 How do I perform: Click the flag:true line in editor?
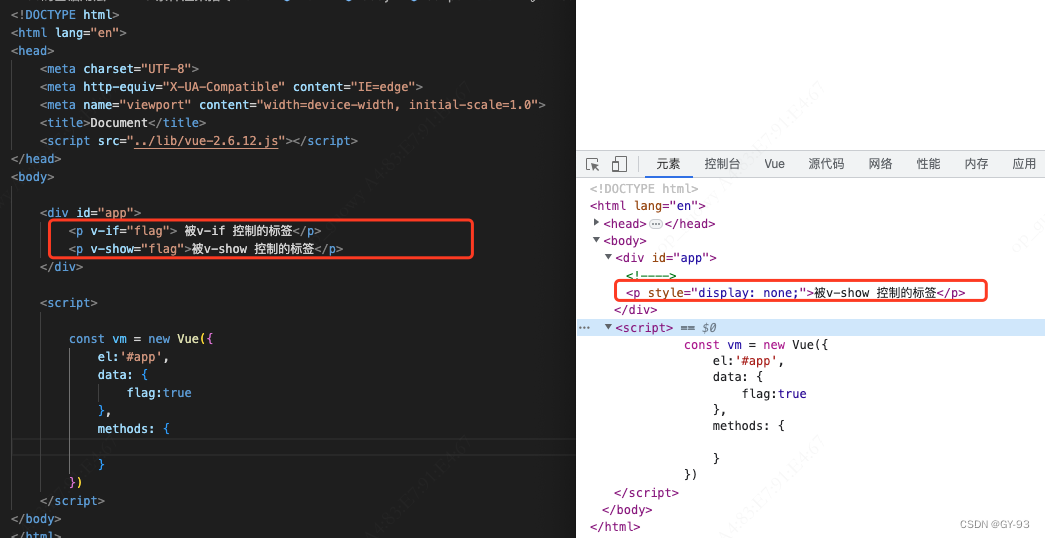click(x=159, y=393)
